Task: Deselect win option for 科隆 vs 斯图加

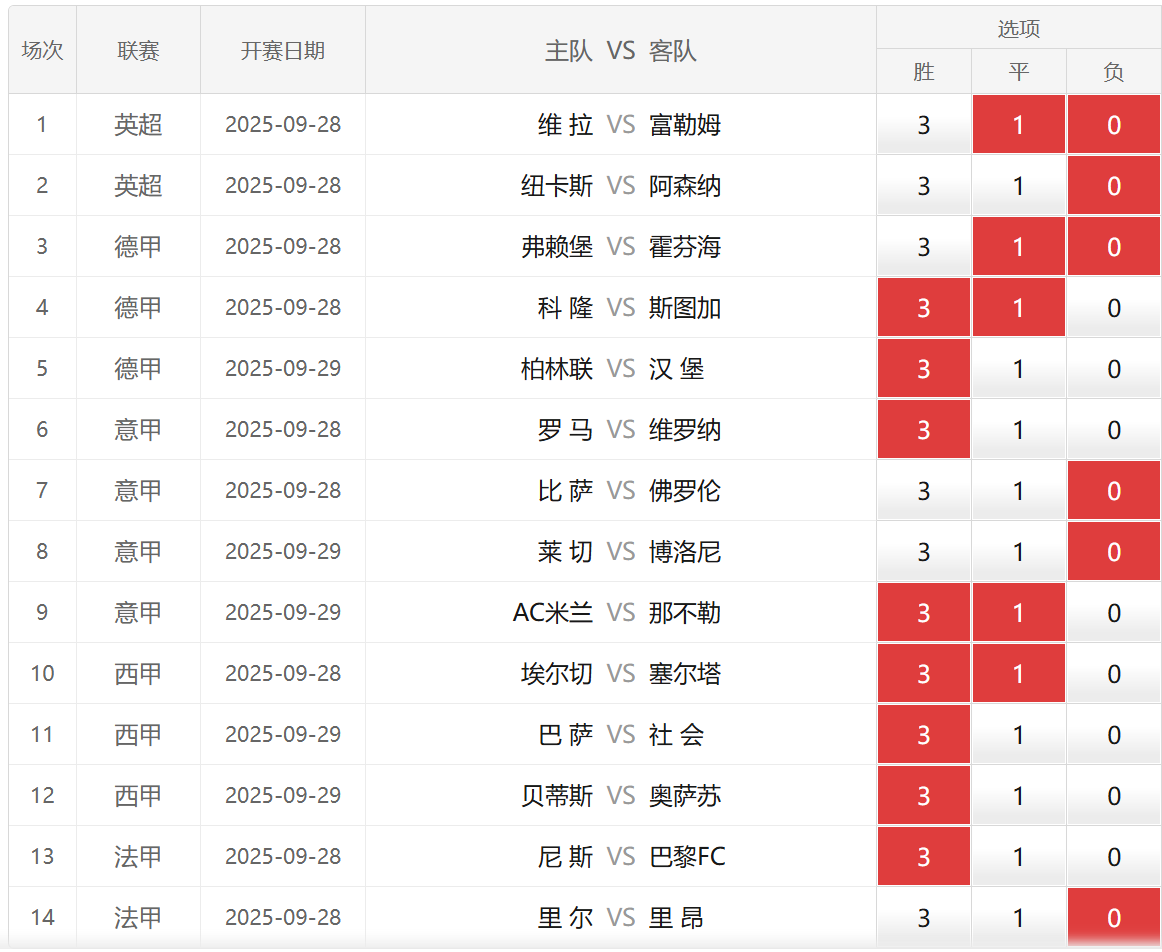Action: tap(923, 308)
